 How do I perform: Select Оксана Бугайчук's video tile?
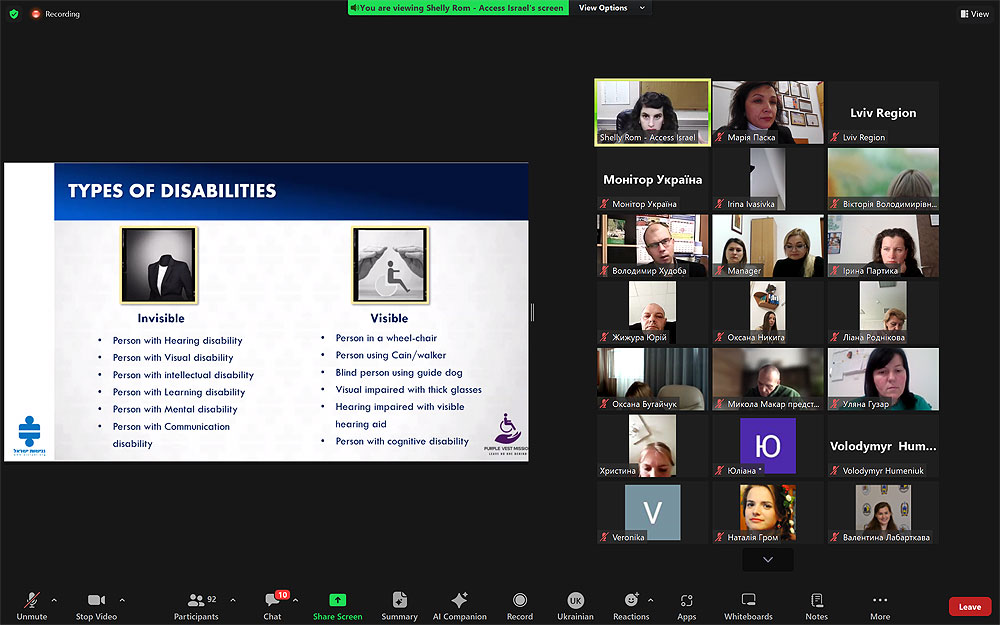pyautogui.click(x=652, y=379)
